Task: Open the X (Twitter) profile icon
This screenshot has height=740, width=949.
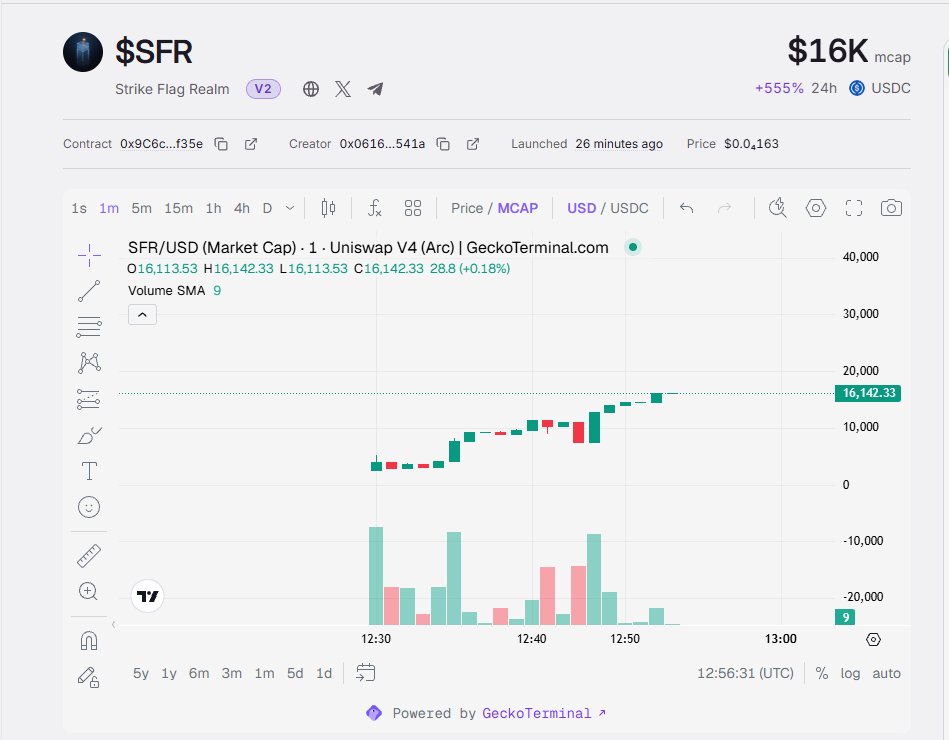Action: (343, 89)
